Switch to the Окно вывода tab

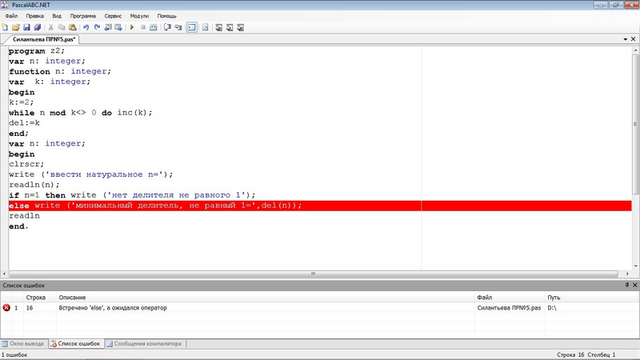pyautogui.click(x=24, y=344)
